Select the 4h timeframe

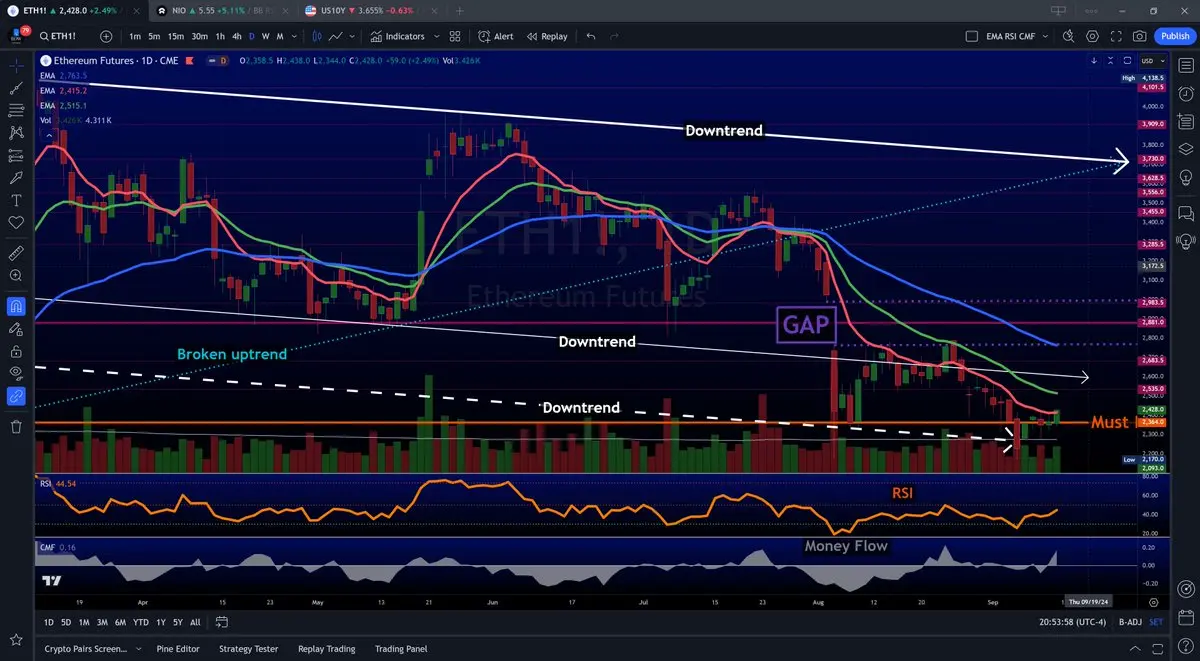237,36
